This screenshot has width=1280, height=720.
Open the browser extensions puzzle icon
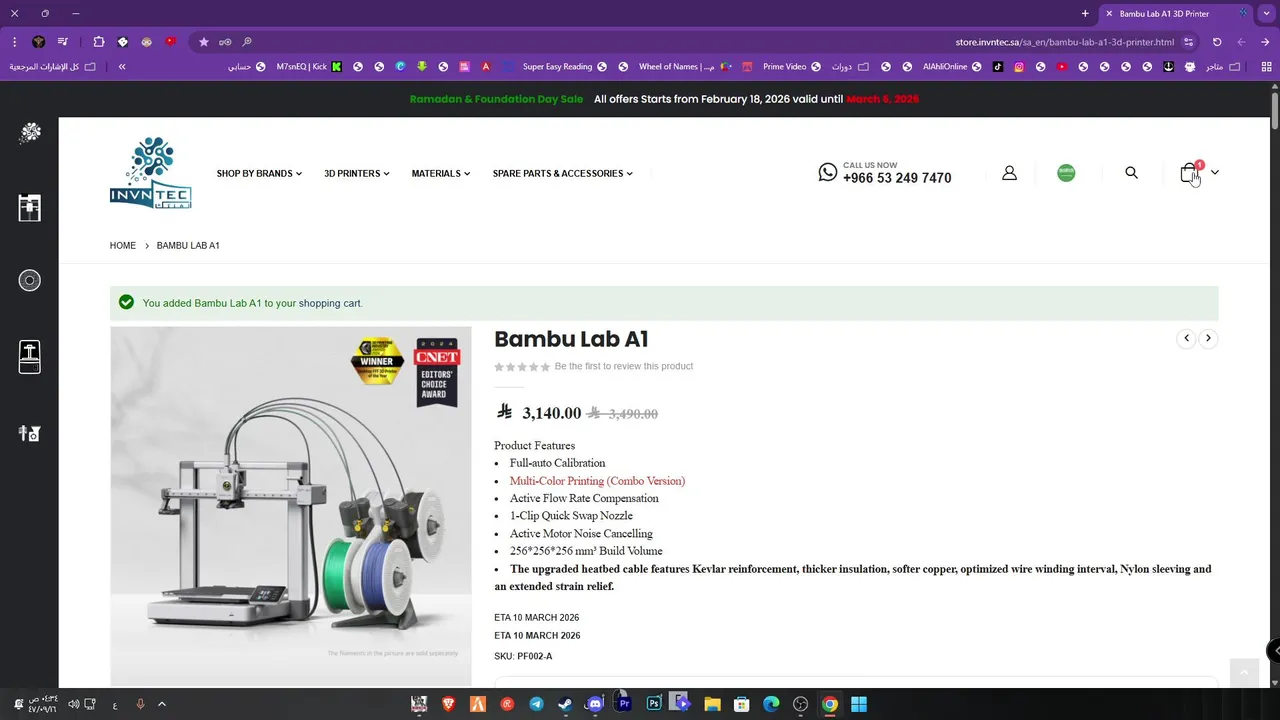[98, 42]
